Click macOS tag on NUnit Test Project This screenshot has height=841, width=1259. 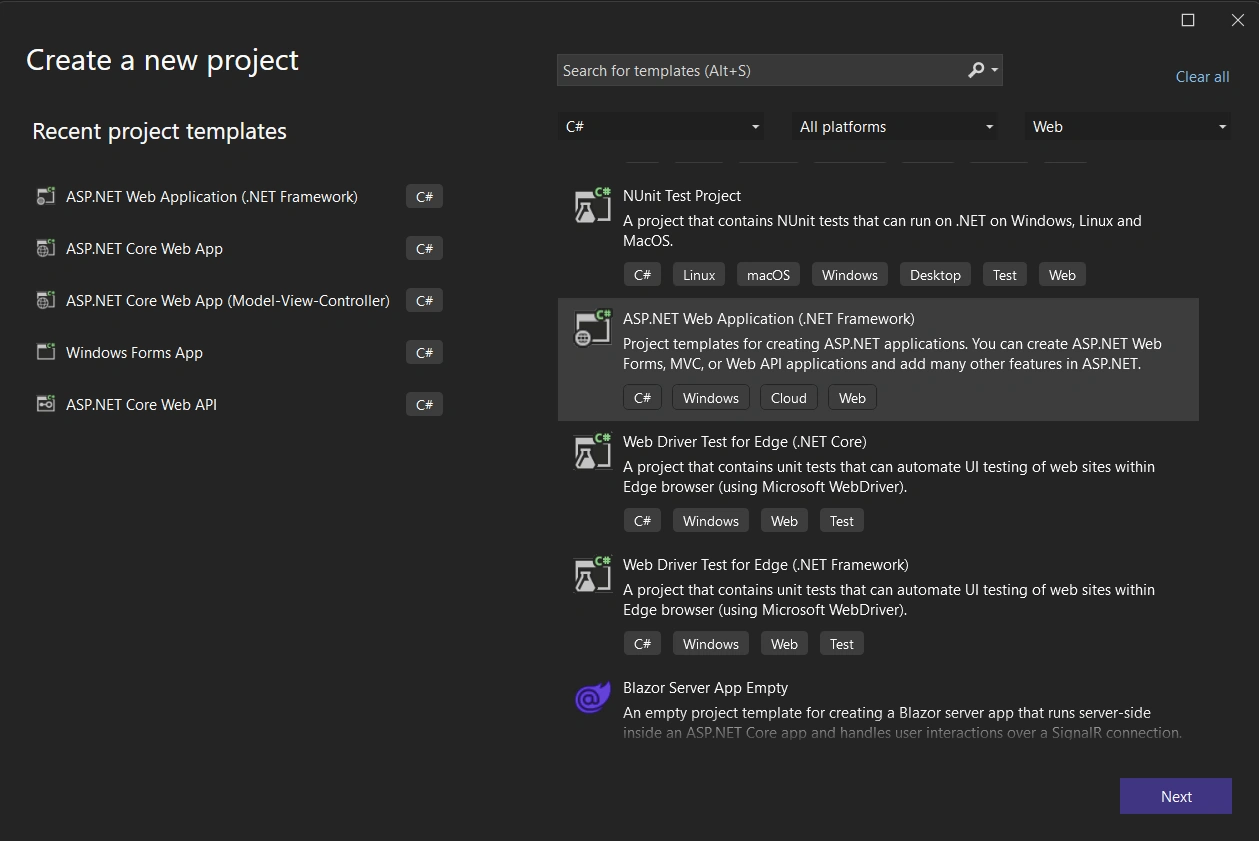[x=769, y=275]
